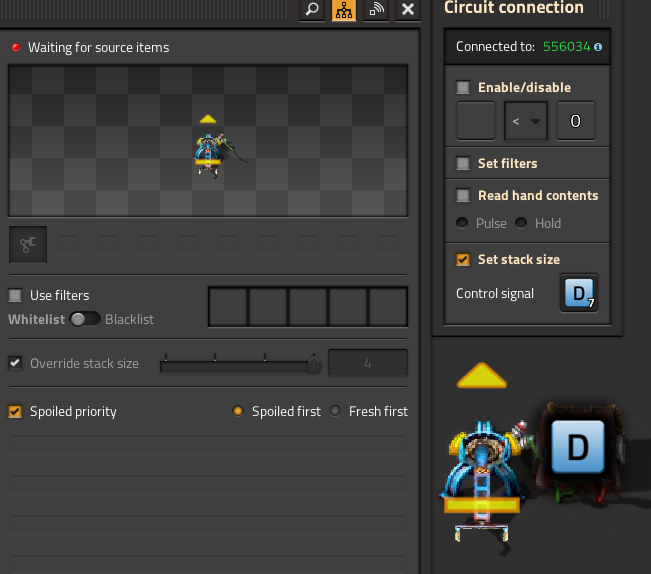Screen dimensions: 651x574
Task: Select the empty enable condition signal slot
Action: (475, 121)
